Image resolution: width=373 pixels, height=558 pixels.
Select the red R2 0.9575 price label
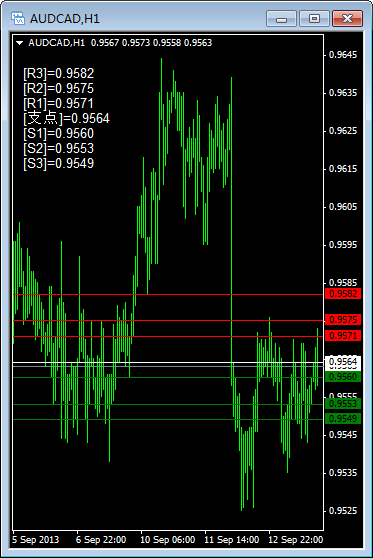coord(343,320)
